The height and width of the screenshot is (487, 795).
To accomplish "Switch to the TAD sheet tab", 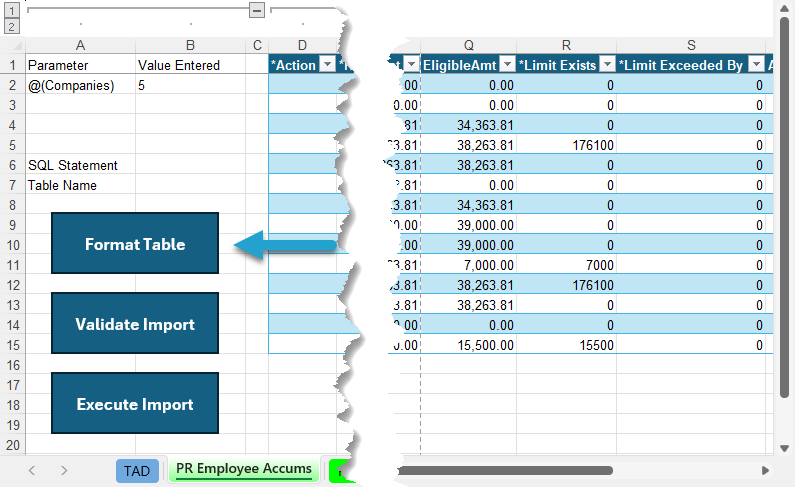I will (137, 471).
